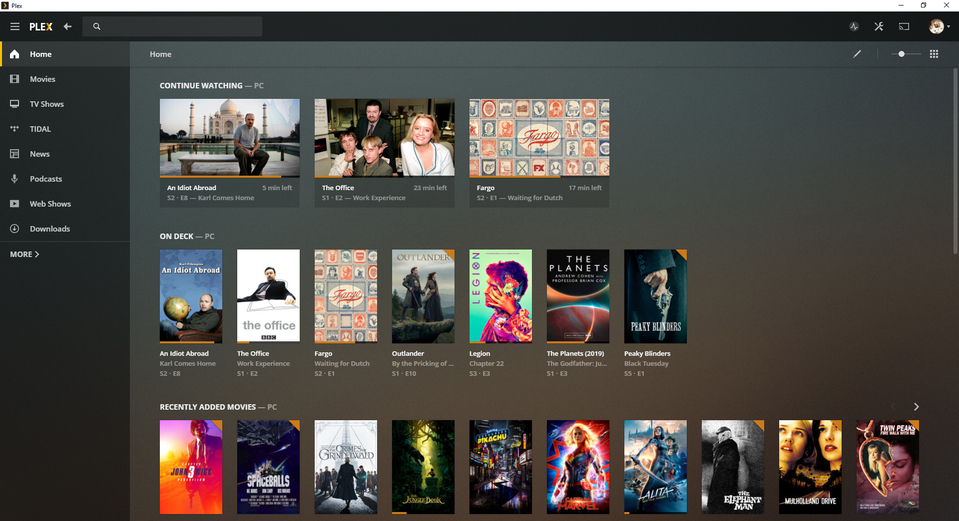Click the Outlander title text
This screenshot has height=521, width=959.
coord(407,353)
